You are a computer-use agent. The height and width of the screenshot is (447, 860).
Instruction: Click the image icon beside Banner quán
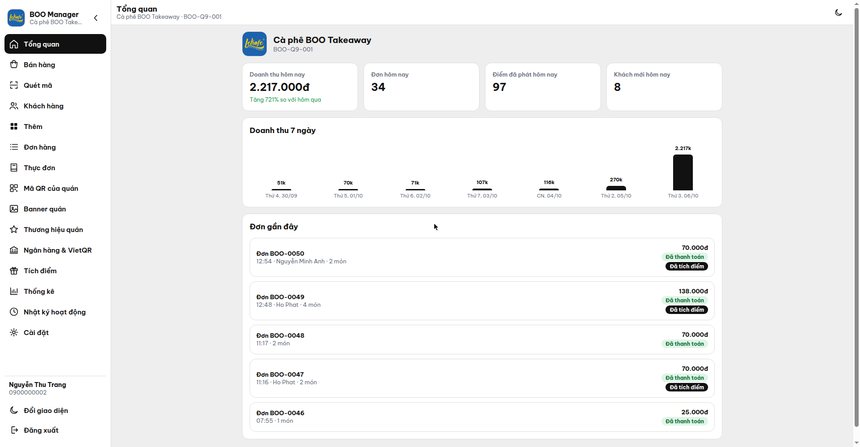(x=14, y=209)
